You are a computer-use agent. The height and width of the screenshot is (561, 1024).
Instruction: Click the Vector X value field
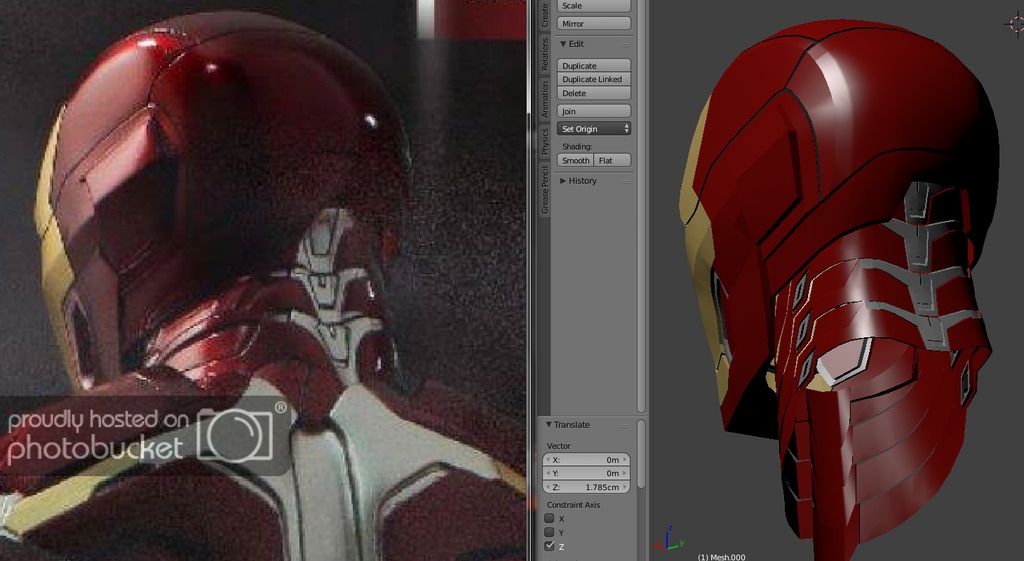tap(586, 460)
